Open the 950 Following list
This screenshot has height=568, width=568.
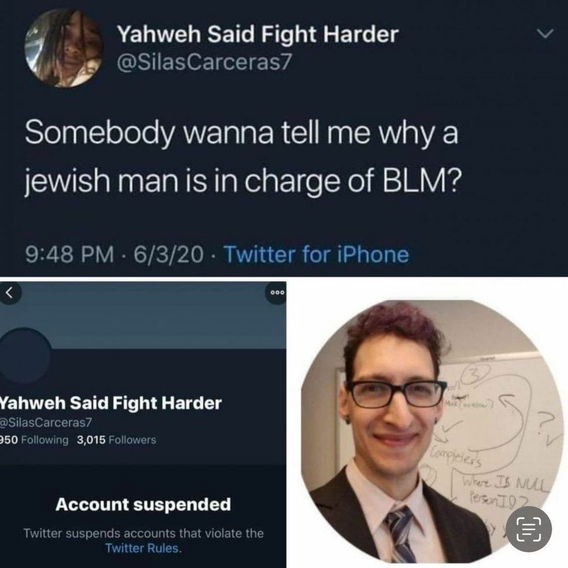point(34,440)
